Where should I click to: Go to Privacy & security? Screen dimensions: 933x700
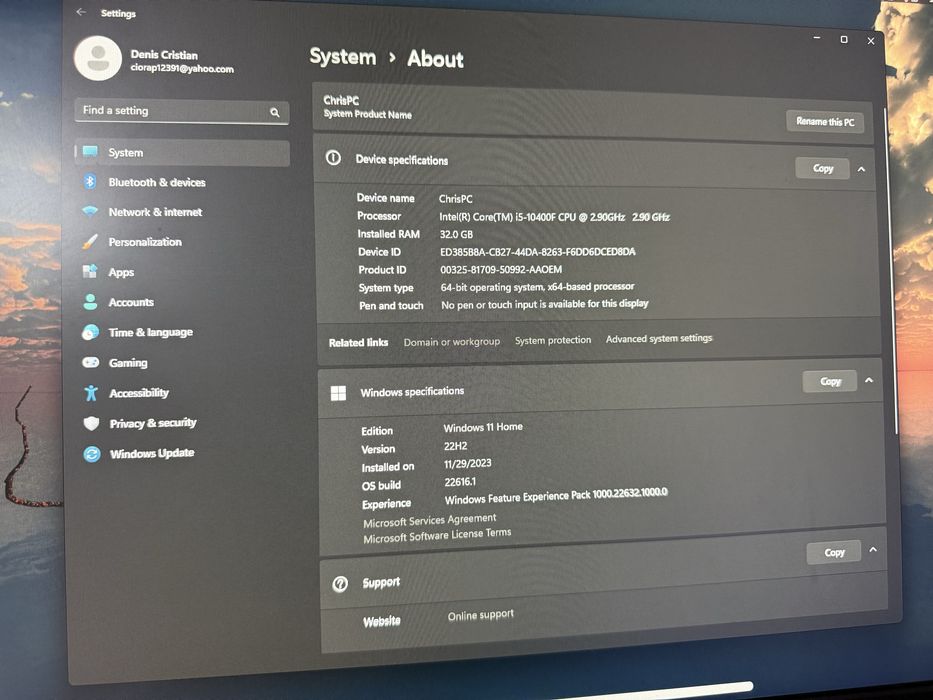(x=153, y=423)
